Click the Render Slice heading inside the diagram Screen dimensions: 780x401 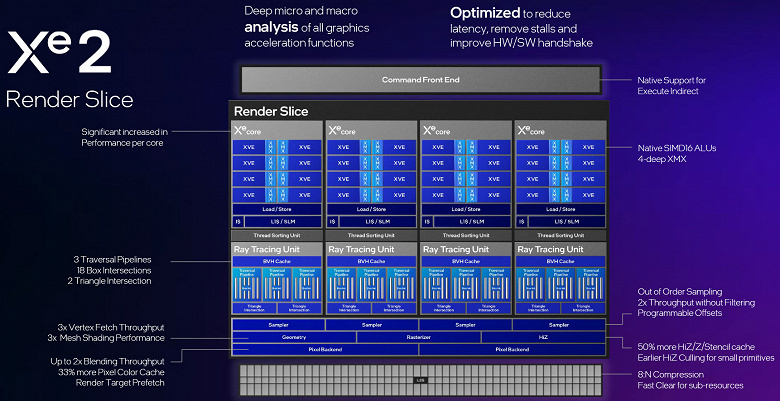tap(271, 111)
